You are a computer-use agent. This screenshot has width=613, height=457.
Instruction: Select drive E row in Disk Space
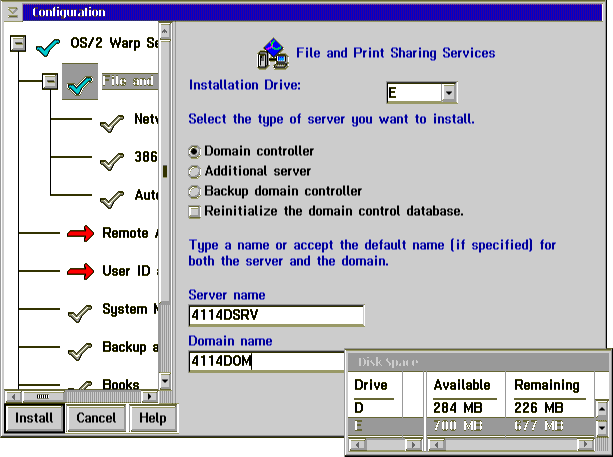click(x=471, y=426)
